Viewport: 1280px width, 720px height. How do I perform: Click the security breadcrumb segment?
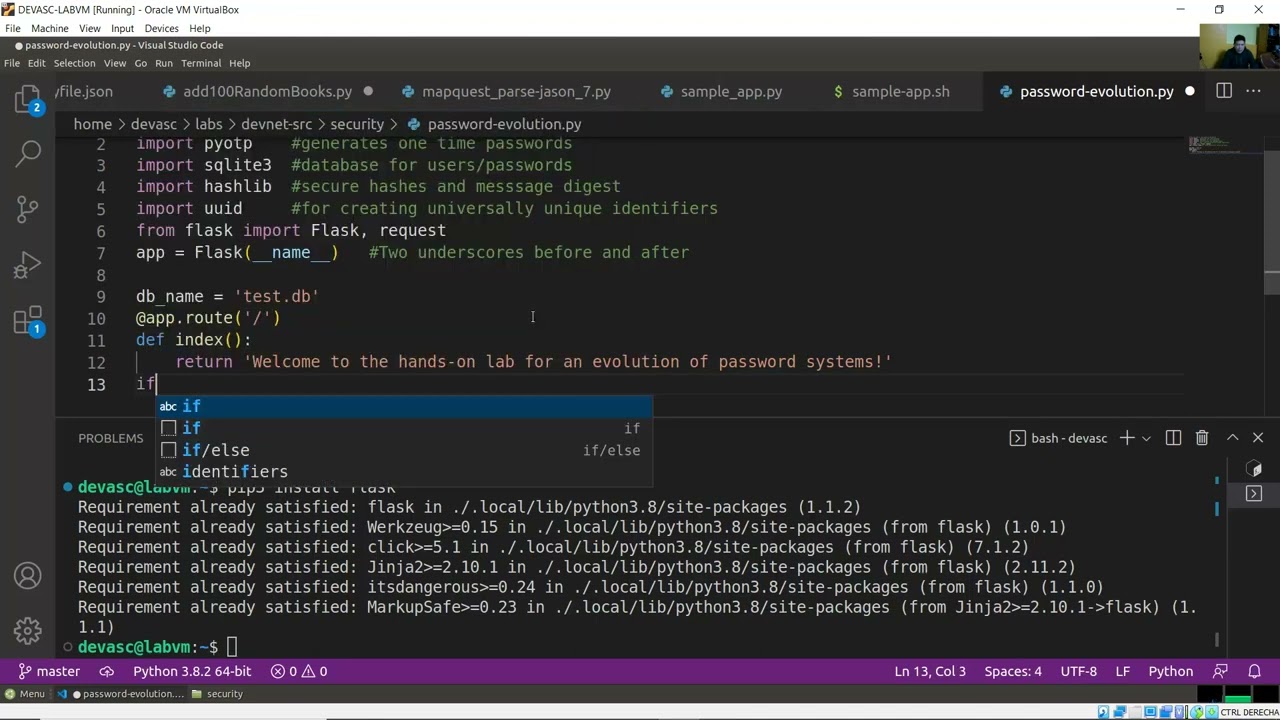click(x=357, y=124)
